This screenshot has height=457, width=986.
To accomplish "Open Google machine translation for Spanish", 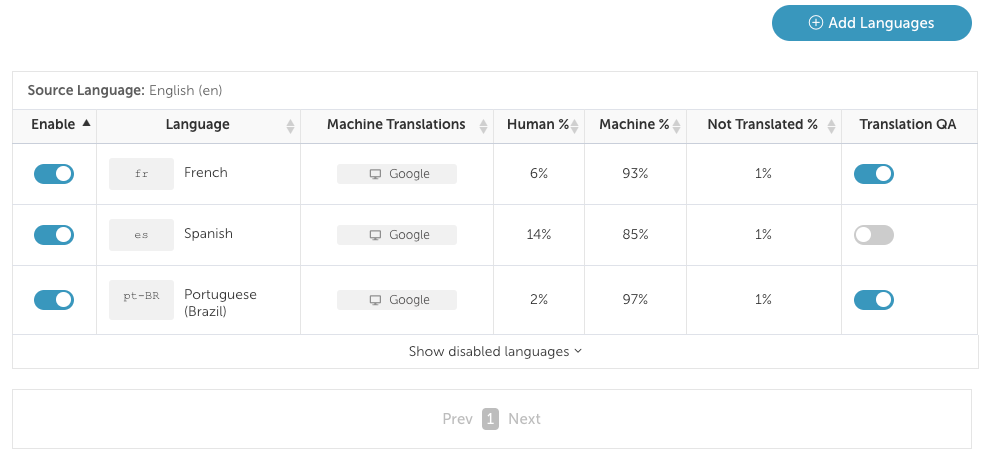I will tap(397, 235).
